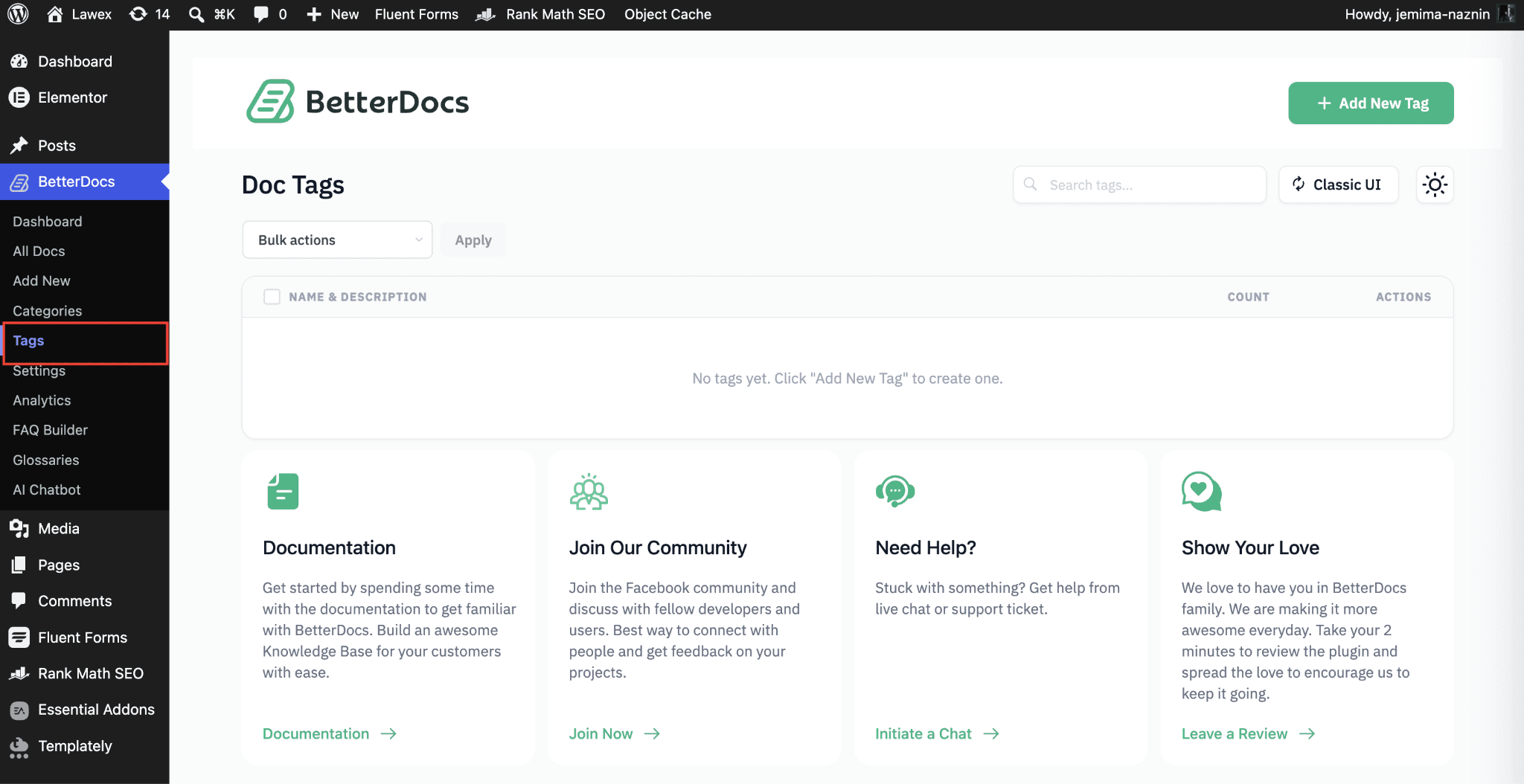This screenshot has height=784, width=1524.
Task: Focus the Search tags input field
Action: tap(1139, 184)
